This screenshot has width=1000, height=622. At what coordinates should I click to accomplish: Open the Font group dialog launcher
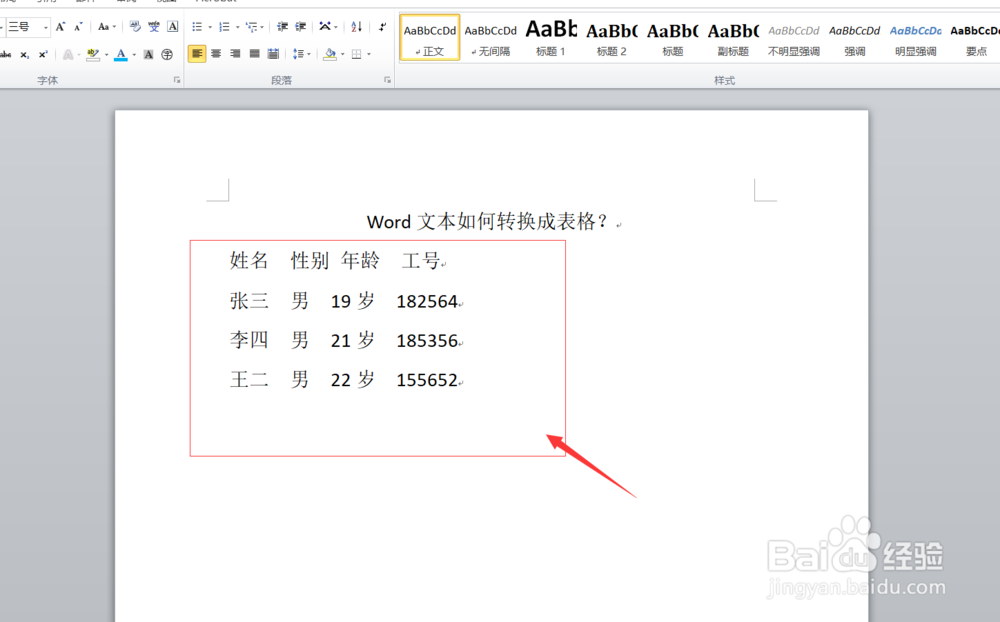177,79
